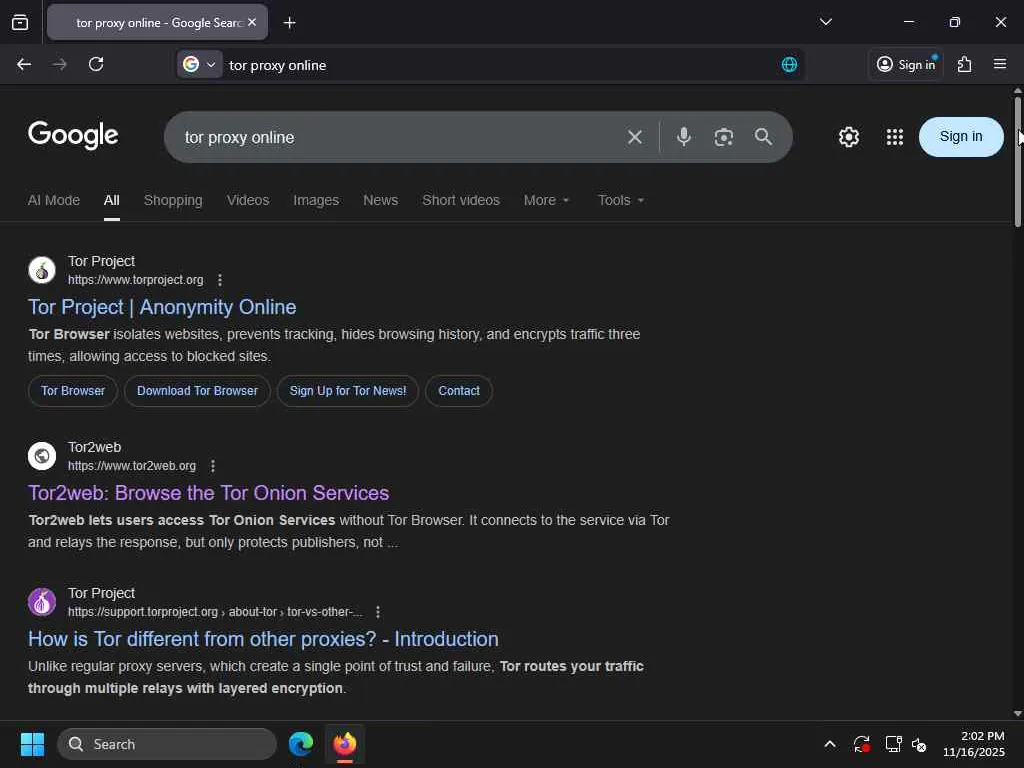
Task: Click the muted volume tray icon
Action: point(920,744)
